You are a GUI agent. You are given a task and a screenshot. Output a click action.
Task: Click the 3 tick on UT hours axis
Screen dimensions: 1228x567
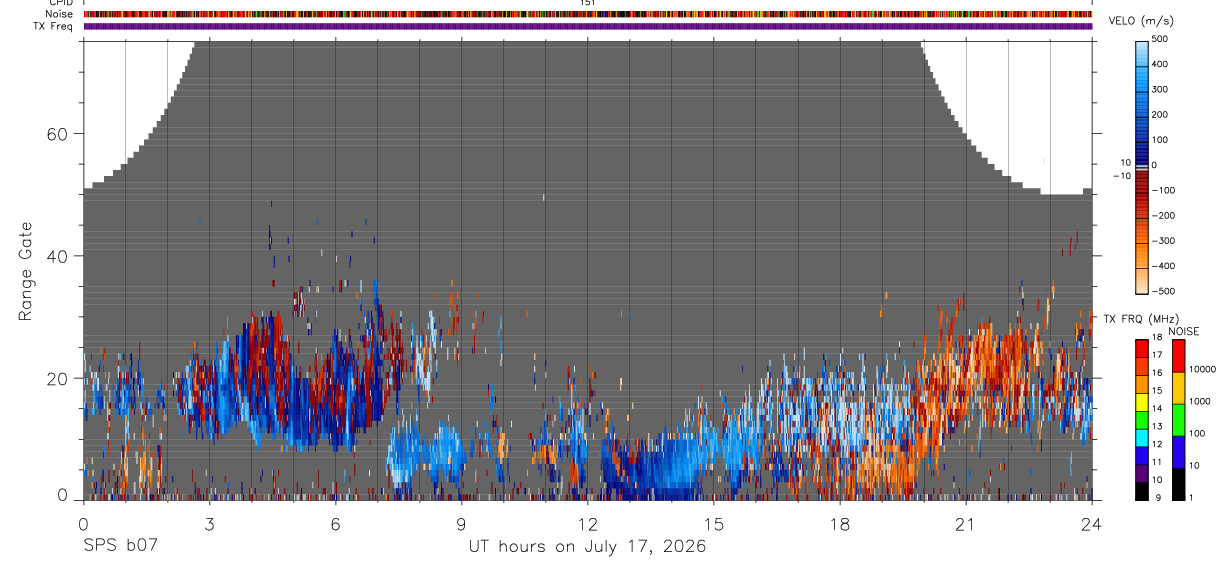[209, 523]
